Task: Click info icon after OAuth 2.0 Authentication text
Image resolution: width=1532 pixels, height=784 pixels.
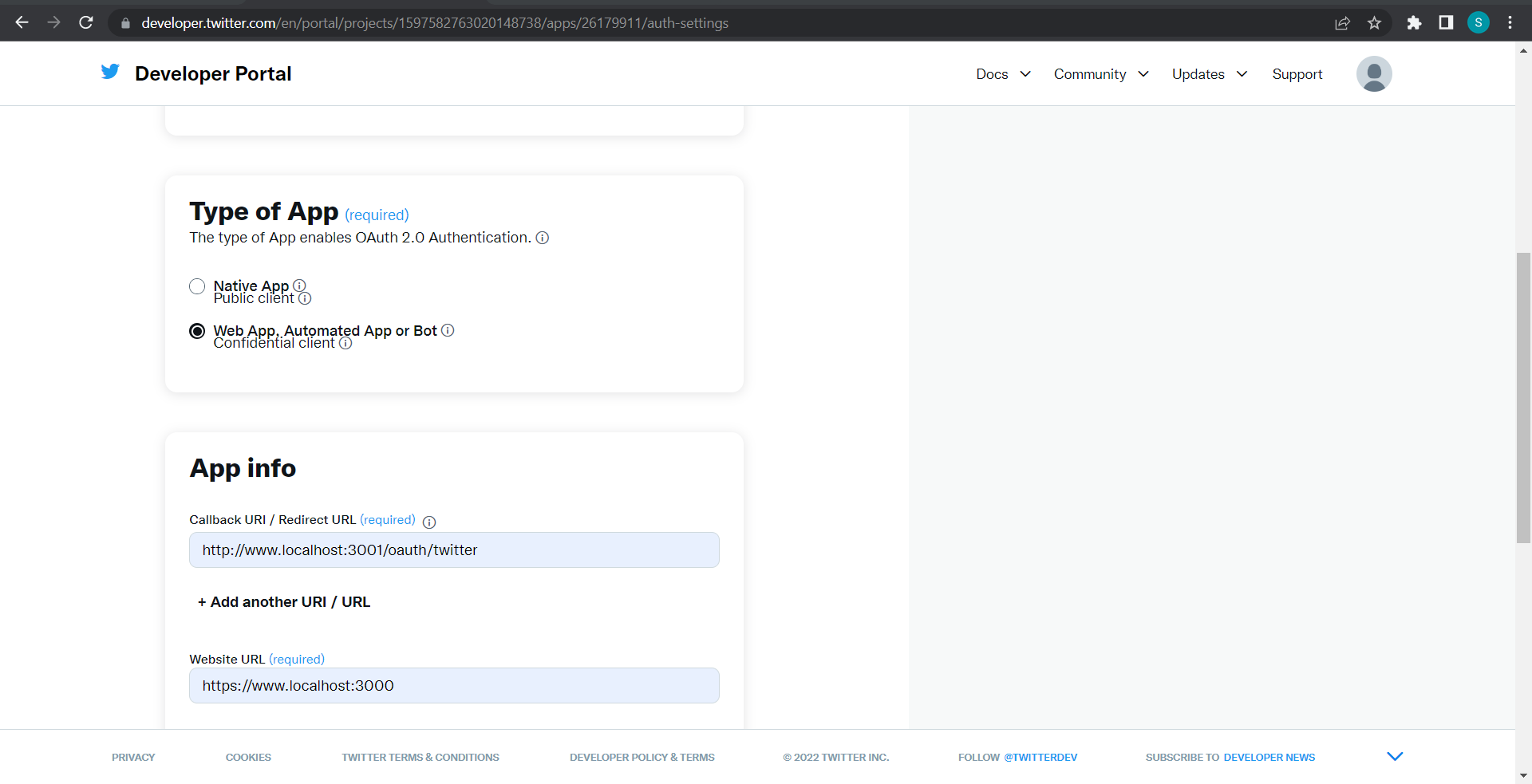Action: point(543,238)
